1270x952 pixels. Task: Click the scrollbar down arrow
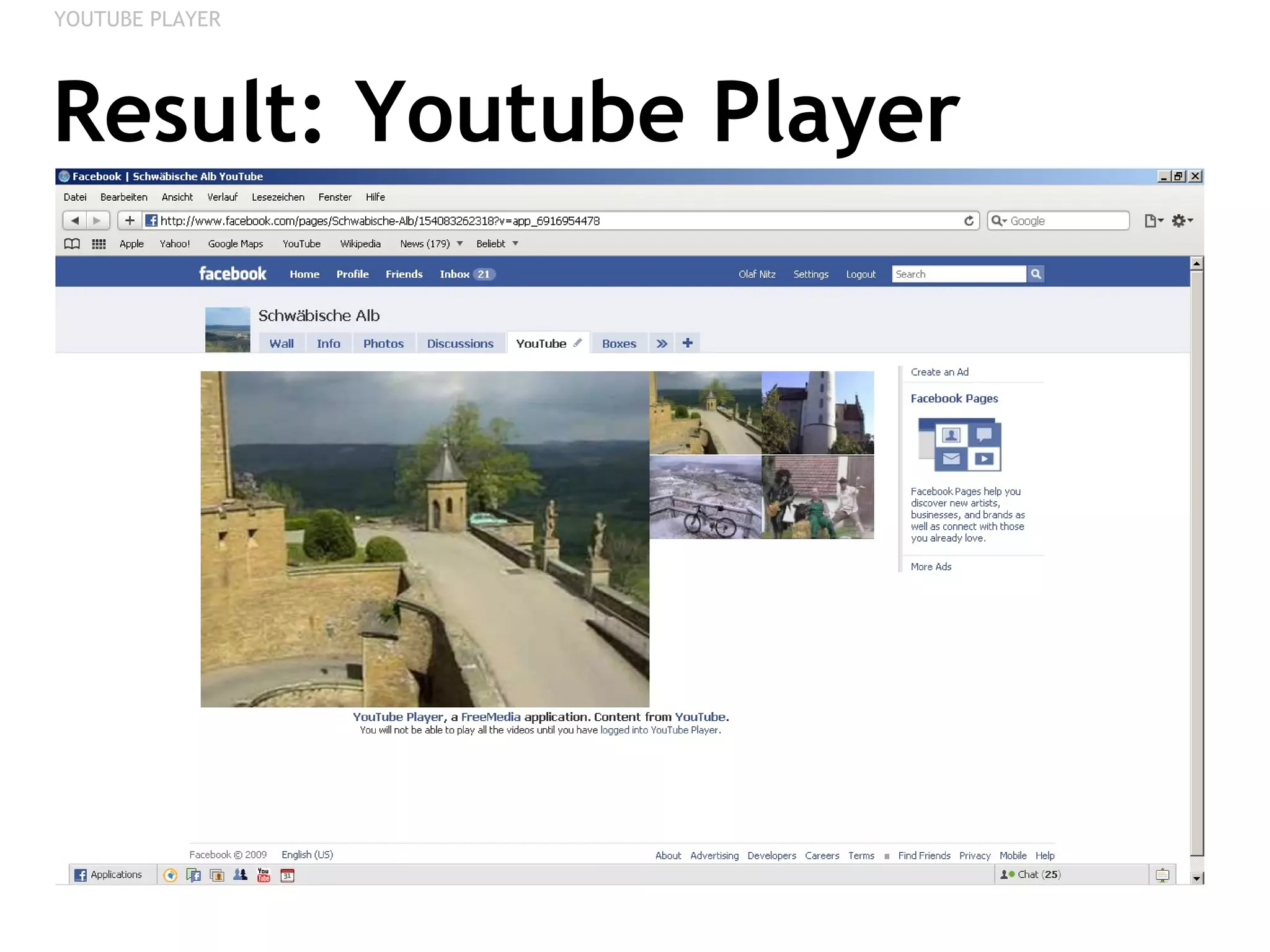coord(1197,878)
